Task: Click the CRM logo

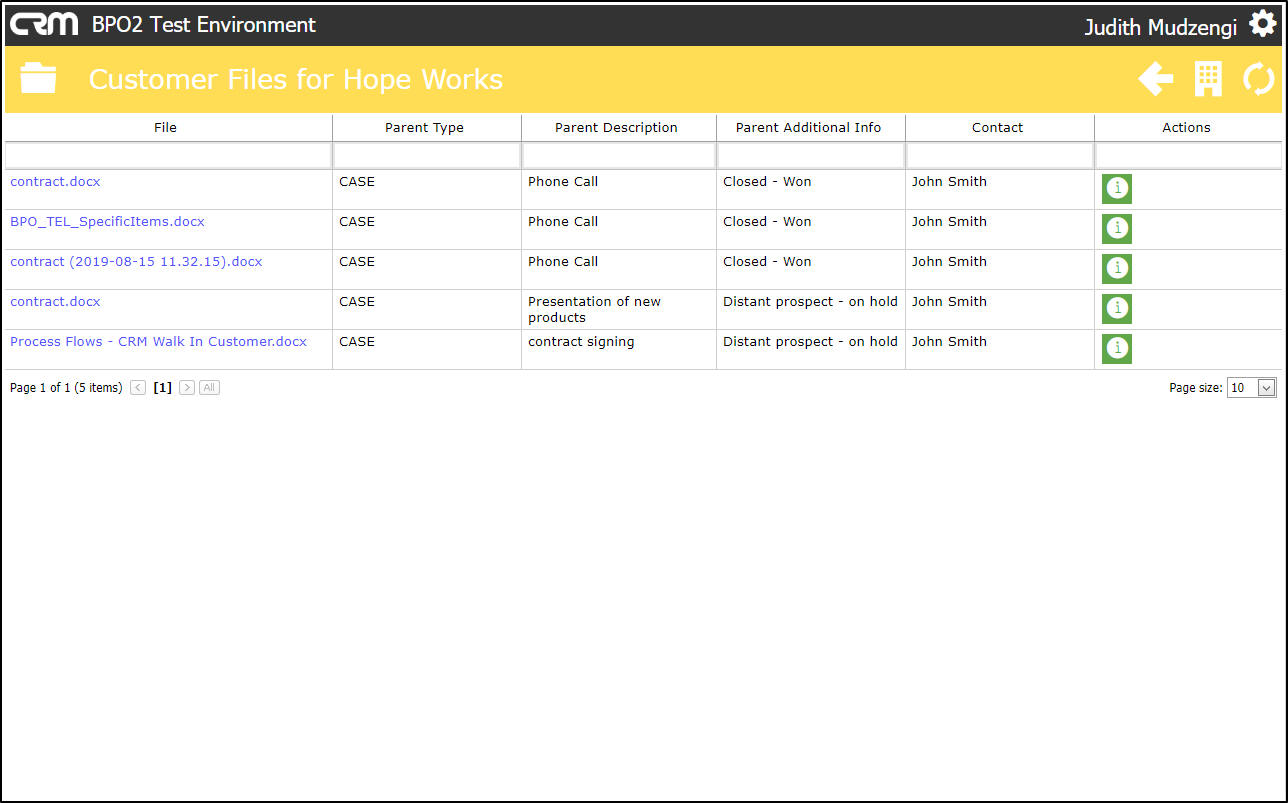Action: click(x=44, y=24)
